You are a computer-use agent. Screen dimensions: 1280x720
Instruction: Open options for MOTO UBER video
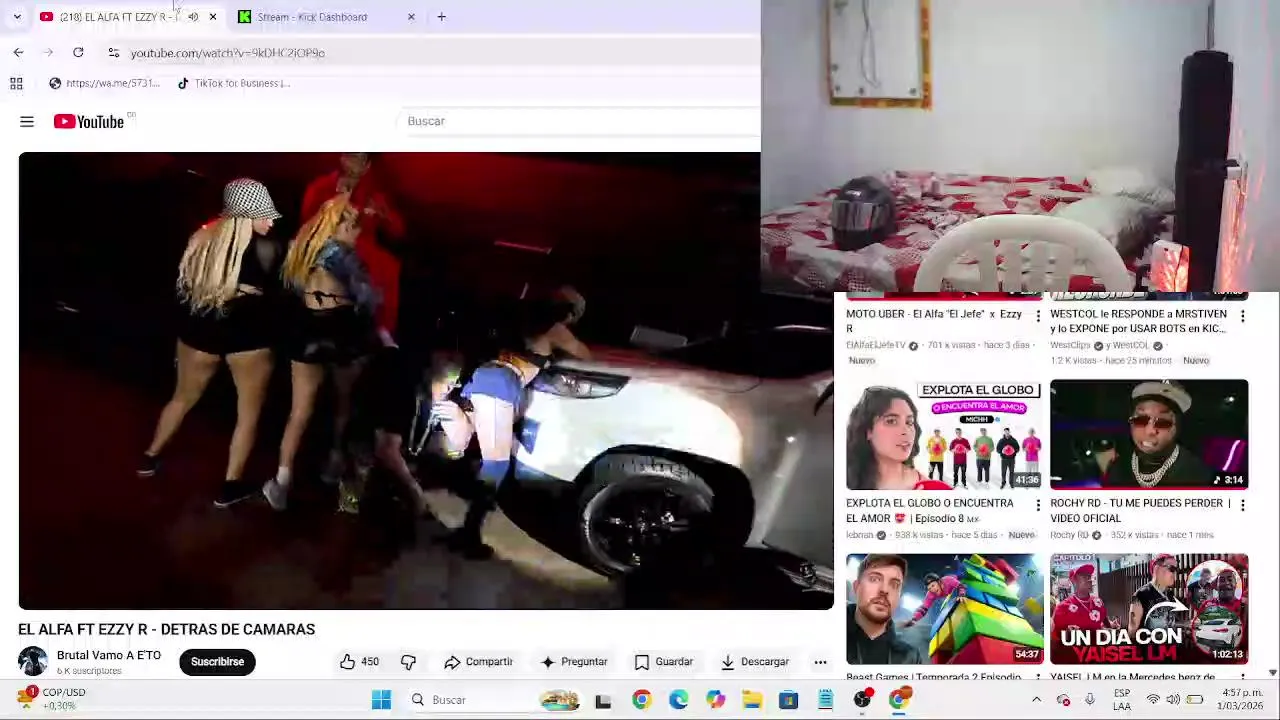coord(1037,317)
